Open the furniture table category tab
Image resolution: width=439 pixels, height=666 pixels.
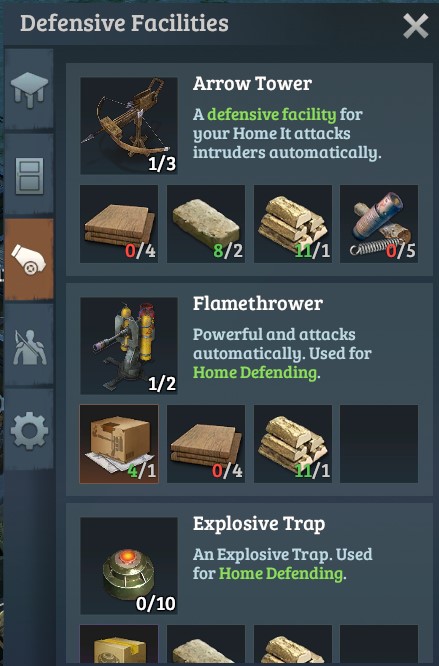29,90
